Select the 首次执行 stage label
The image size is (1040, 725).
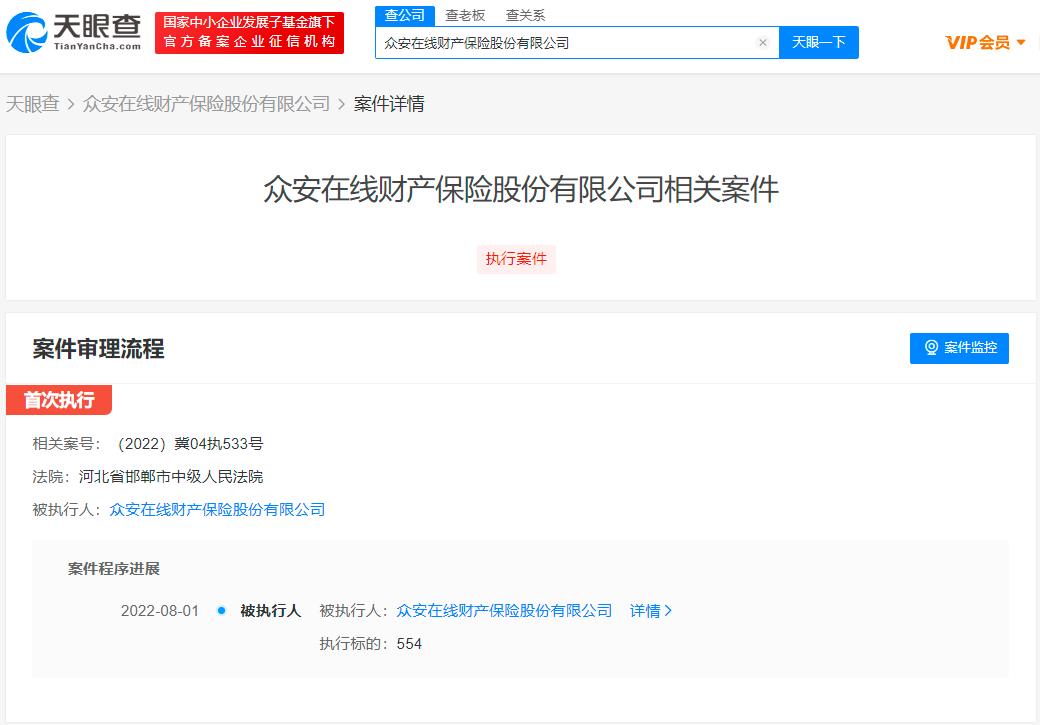click(x=59, y=400)
